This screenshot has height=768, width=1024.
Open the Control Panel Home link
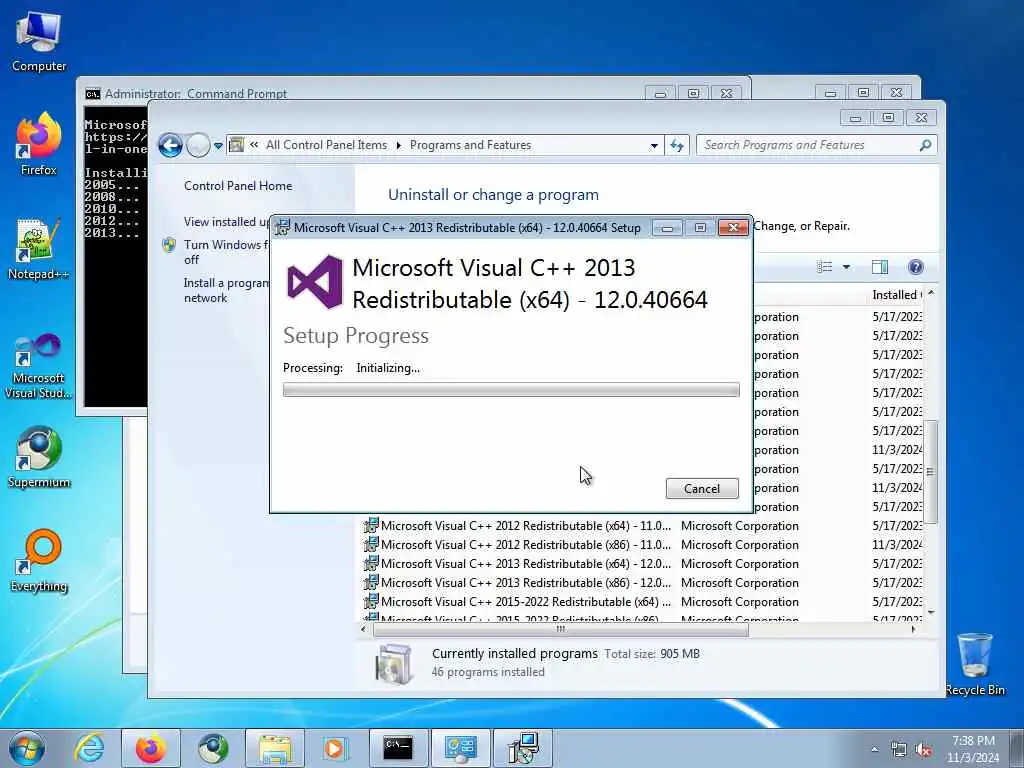point(238,185)
